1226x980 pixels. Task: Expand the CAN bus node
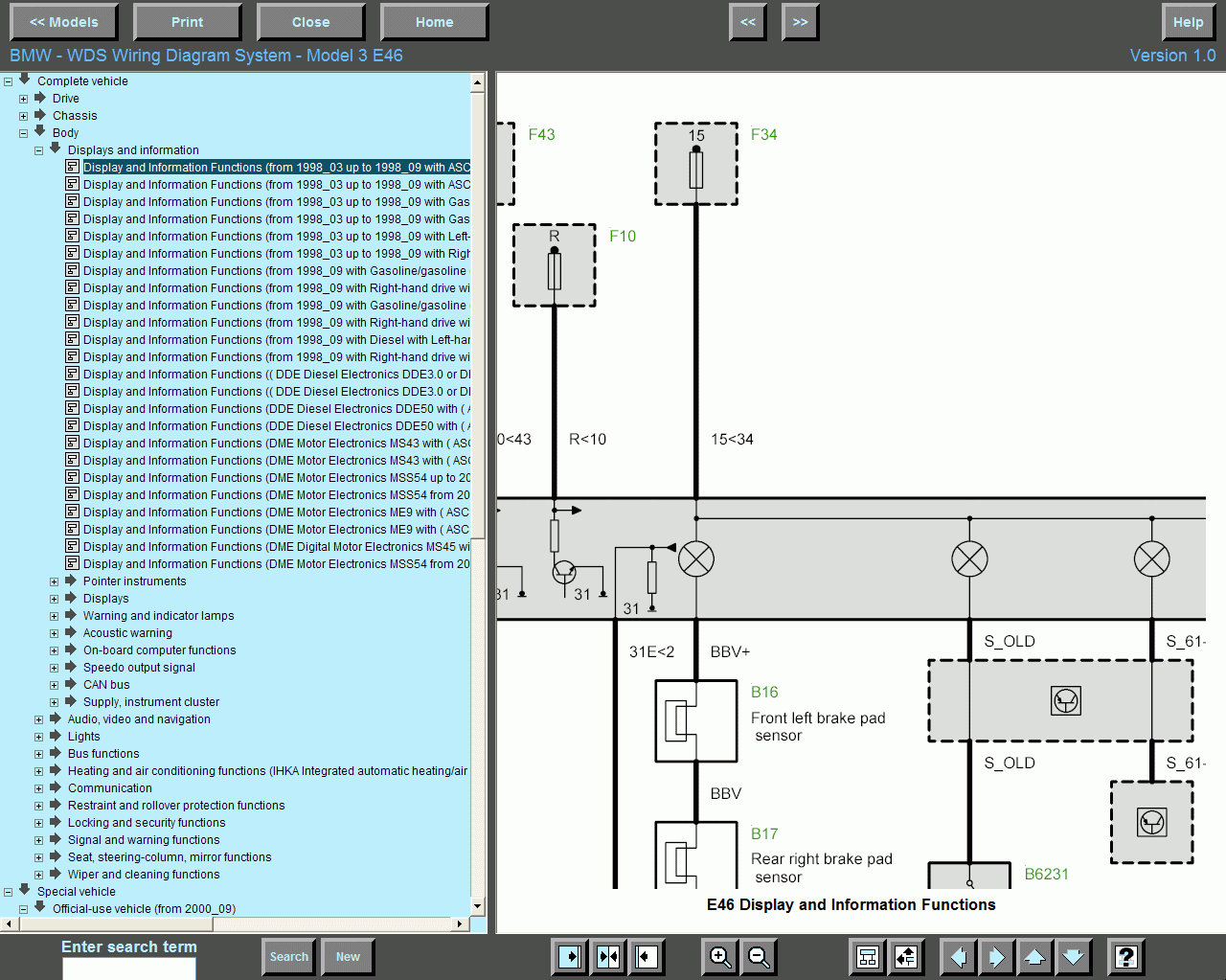click(55, 685)
